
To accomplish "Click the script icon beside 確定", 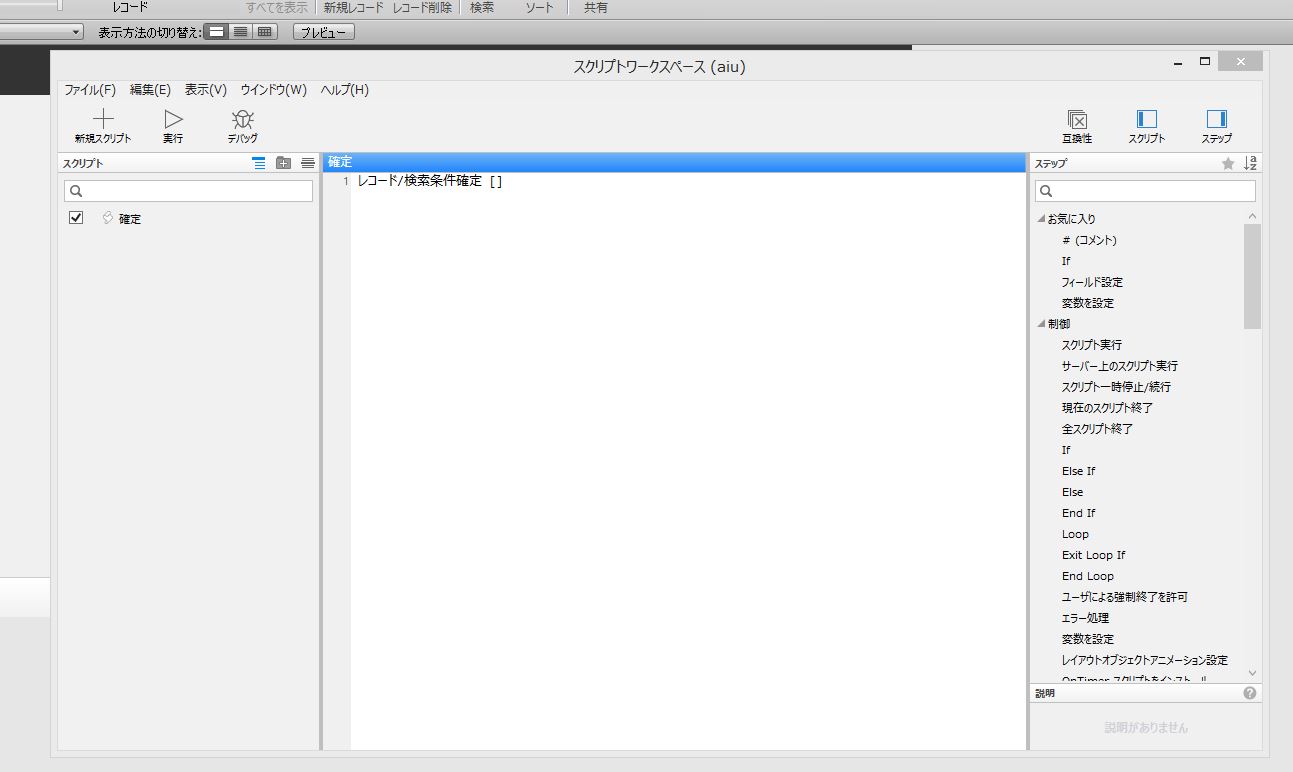I will tap(107, 218).
